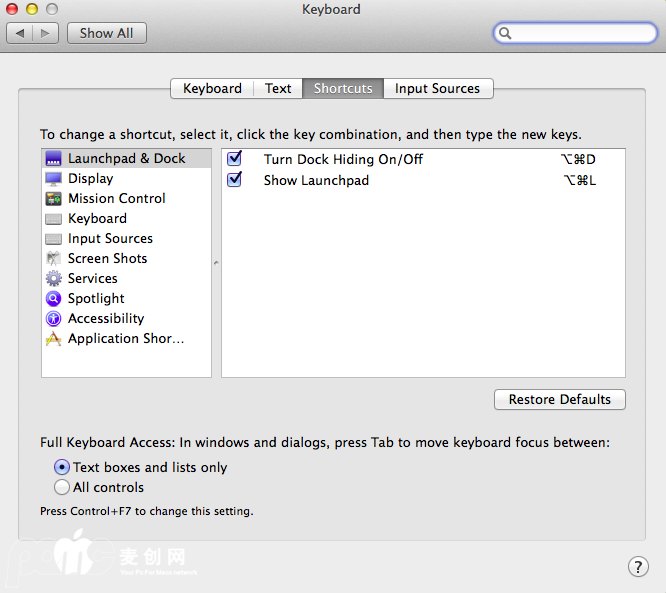The image size is (666, 593).
Task: Select the Launchpad & Dock category icon
Action: click(54, 159)
